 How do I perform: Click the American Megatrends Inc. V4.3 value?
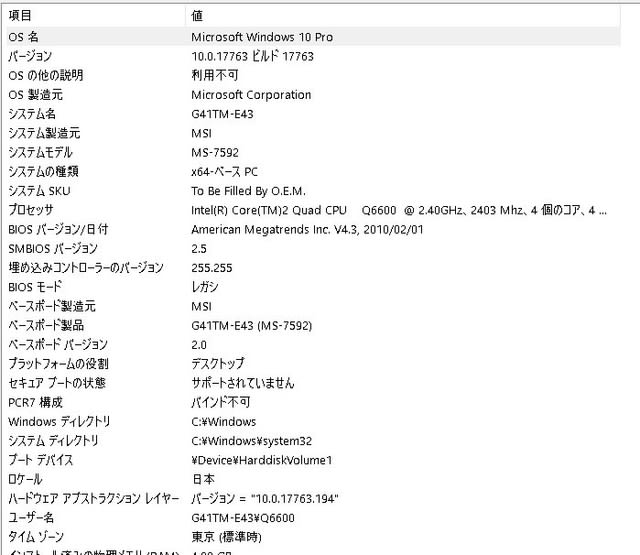tap(307, 229)
